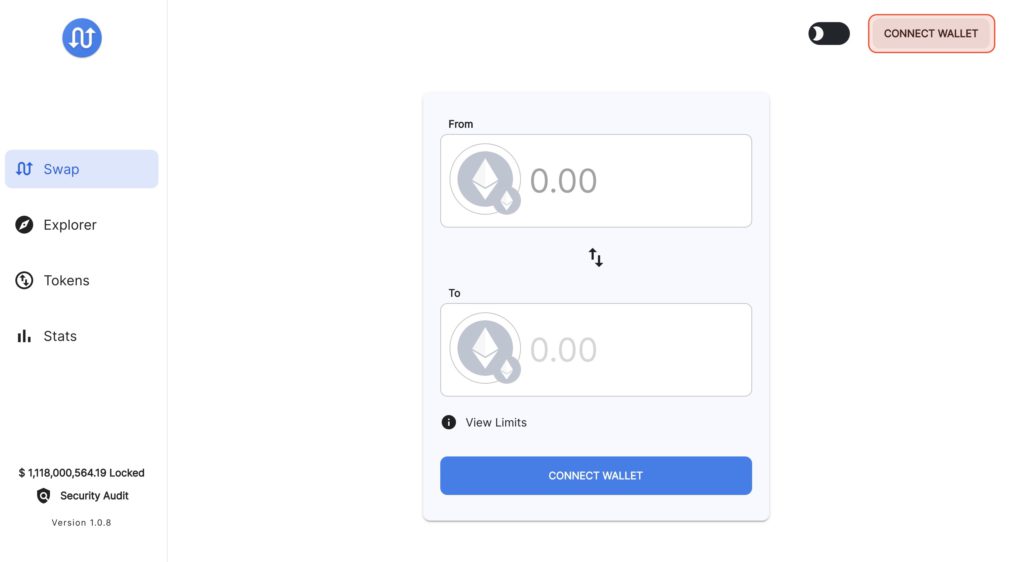Click the blue swap logo at top left

coord(82,38)
